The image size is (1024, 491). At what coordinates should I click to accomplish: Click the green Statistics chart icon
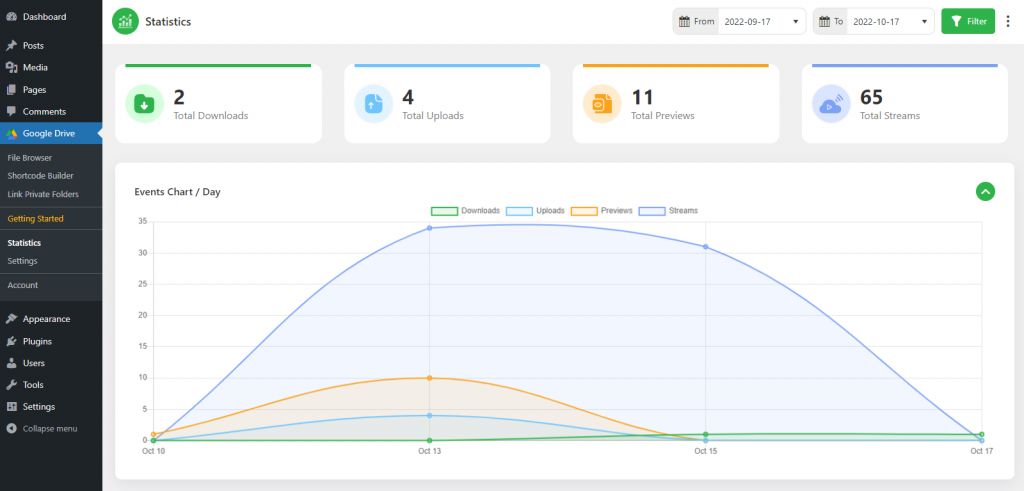pyautogui.click(x=125, y=22)
